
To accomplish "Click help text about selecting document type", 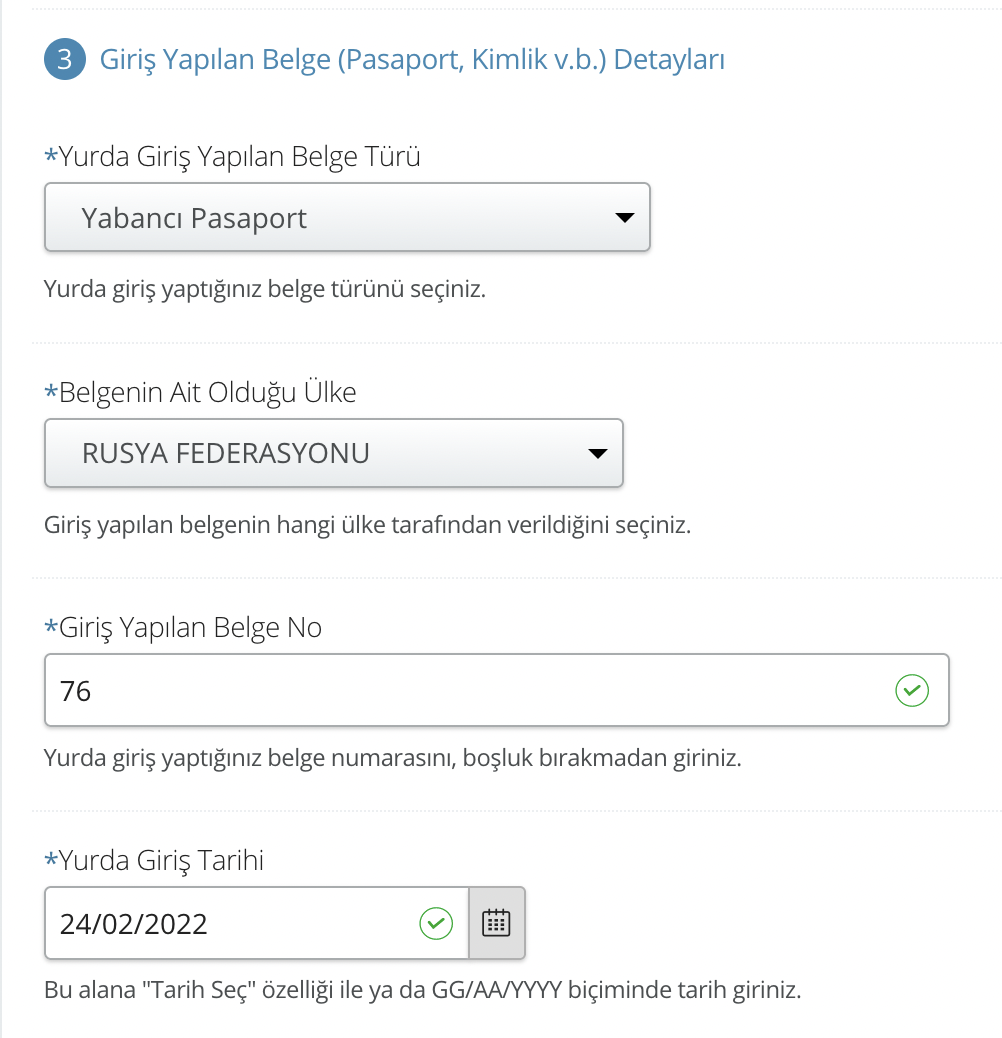I will (265, 290).
